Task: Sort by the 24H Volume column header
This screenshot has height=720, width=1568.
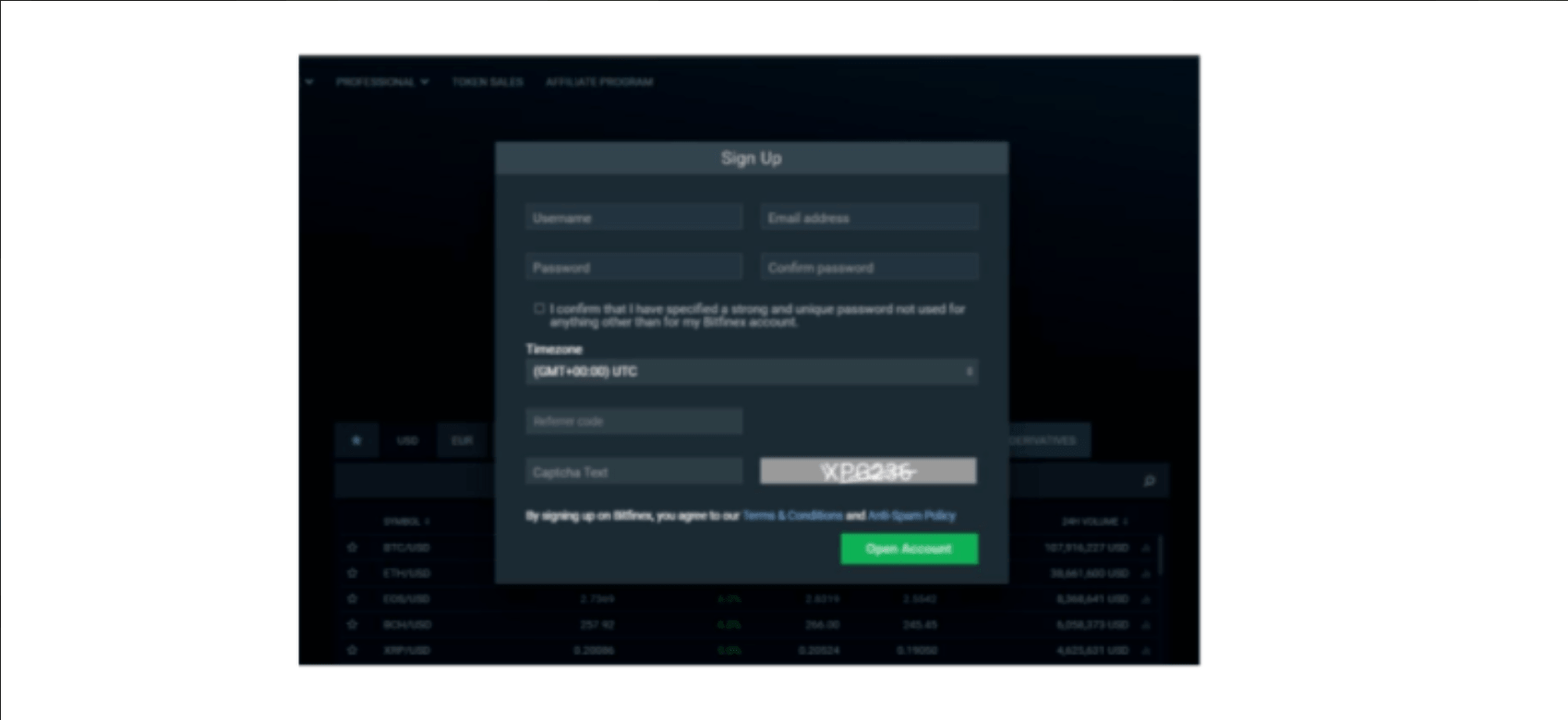Action: pyautogui.click(x=1094, y=522)
